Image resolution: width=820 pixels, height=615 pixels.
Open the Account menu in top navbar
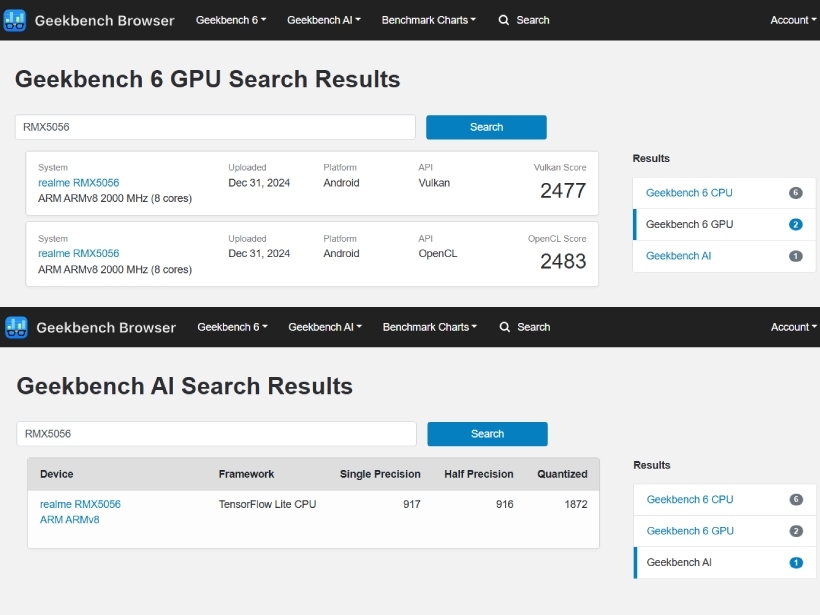pyautogui.click(x=793, y=20)
